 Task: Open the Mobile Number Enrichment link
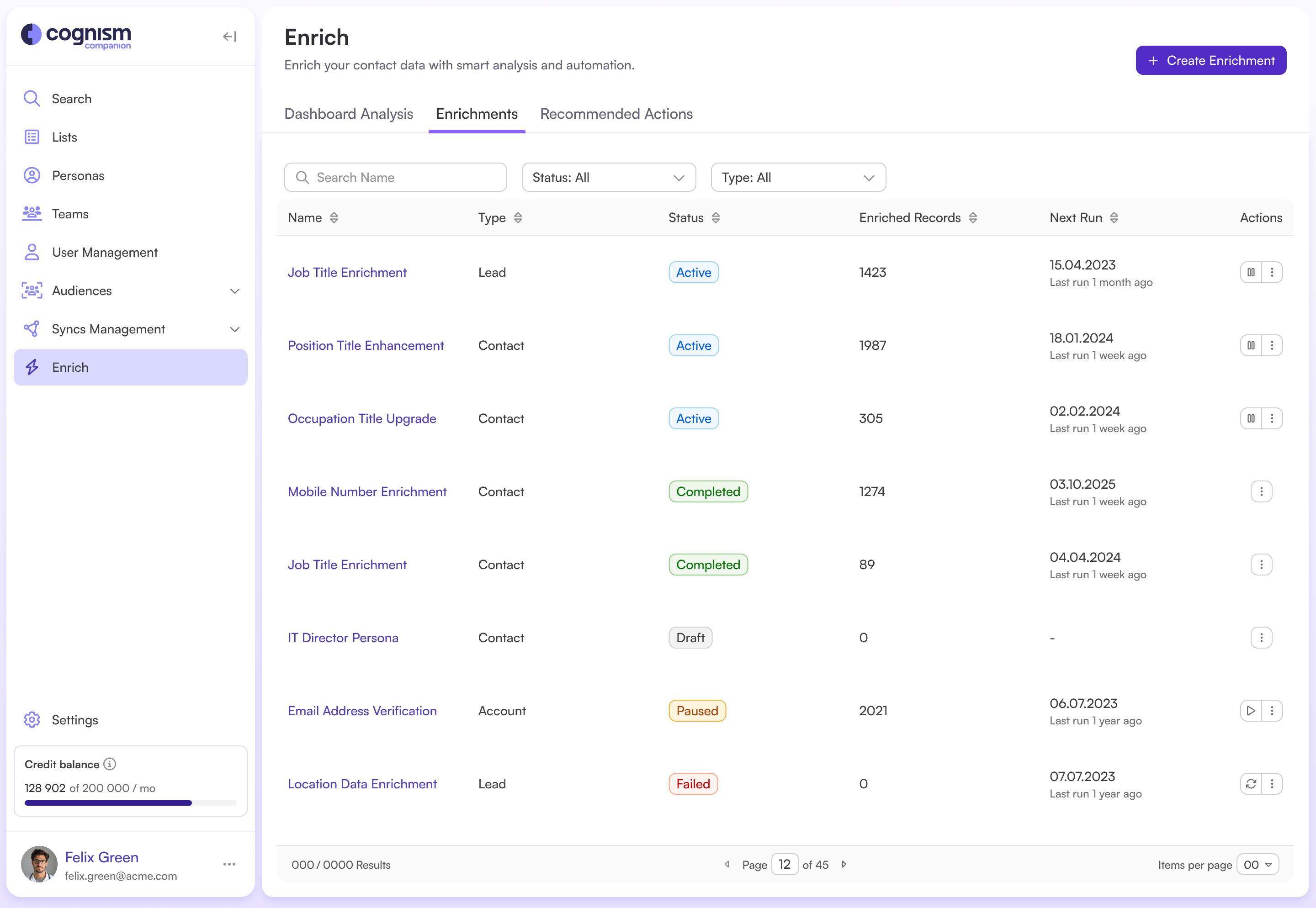(367, 491)
